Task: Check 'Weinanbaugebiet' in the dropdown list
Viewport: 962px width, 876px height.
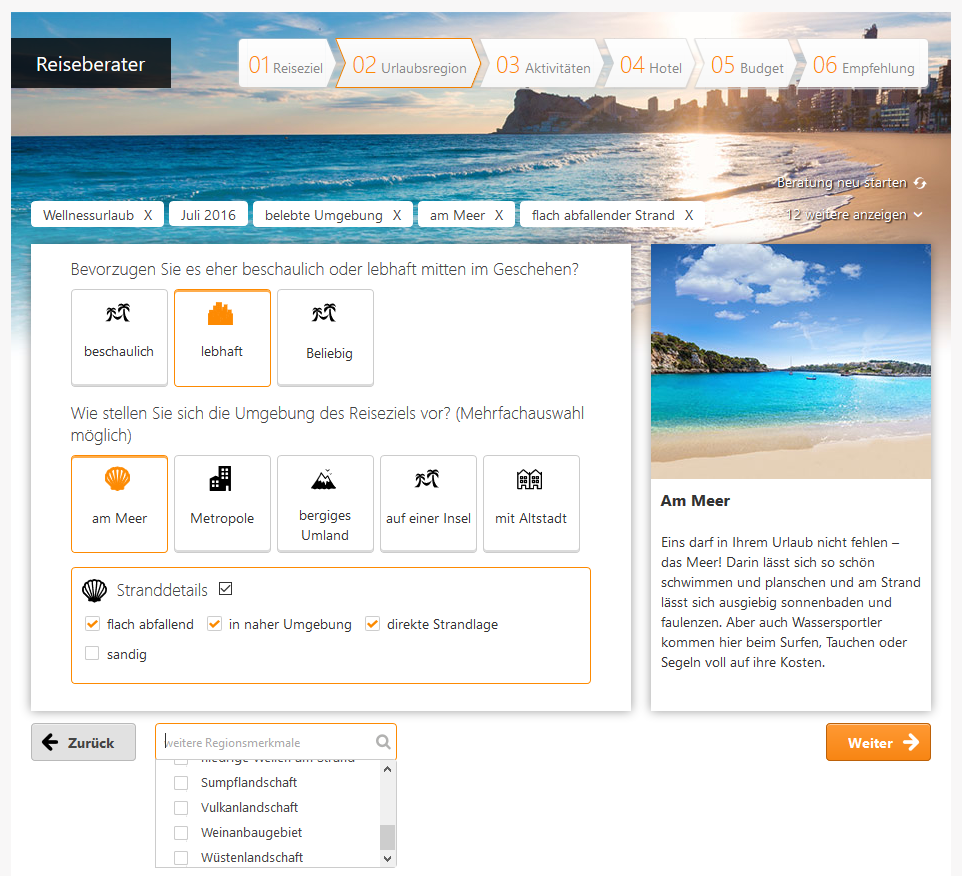Action: (x=181, y=833)
